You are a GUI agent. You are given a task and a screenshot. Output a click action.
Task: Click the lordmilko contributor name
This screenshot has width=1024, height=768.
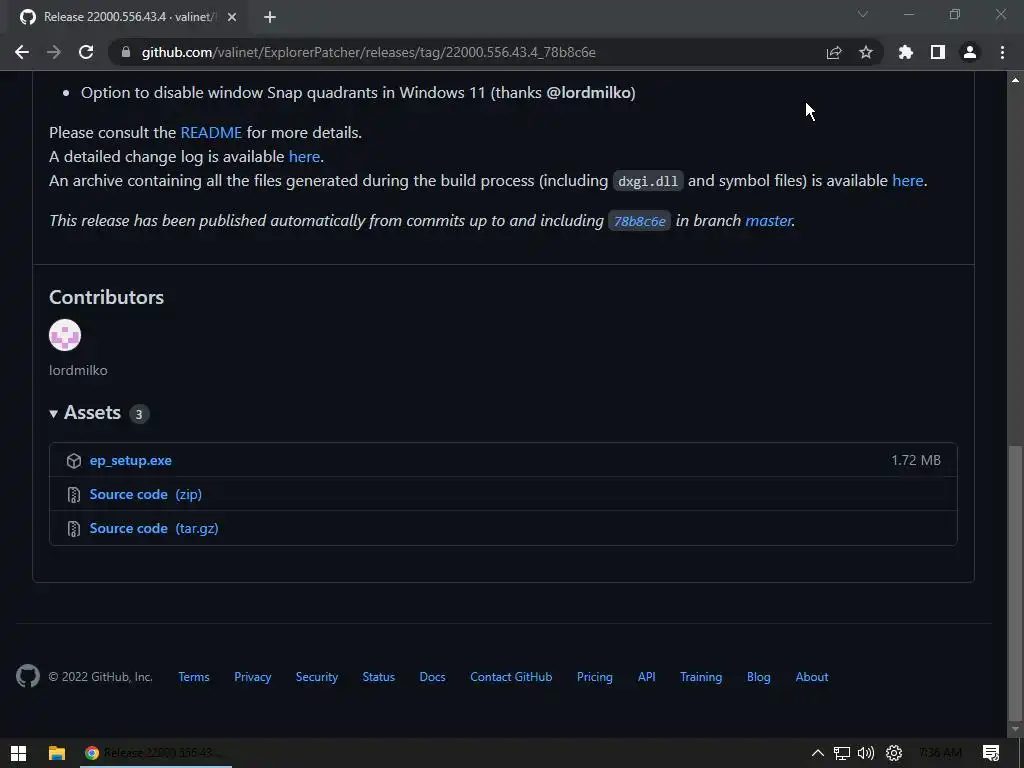78,370
